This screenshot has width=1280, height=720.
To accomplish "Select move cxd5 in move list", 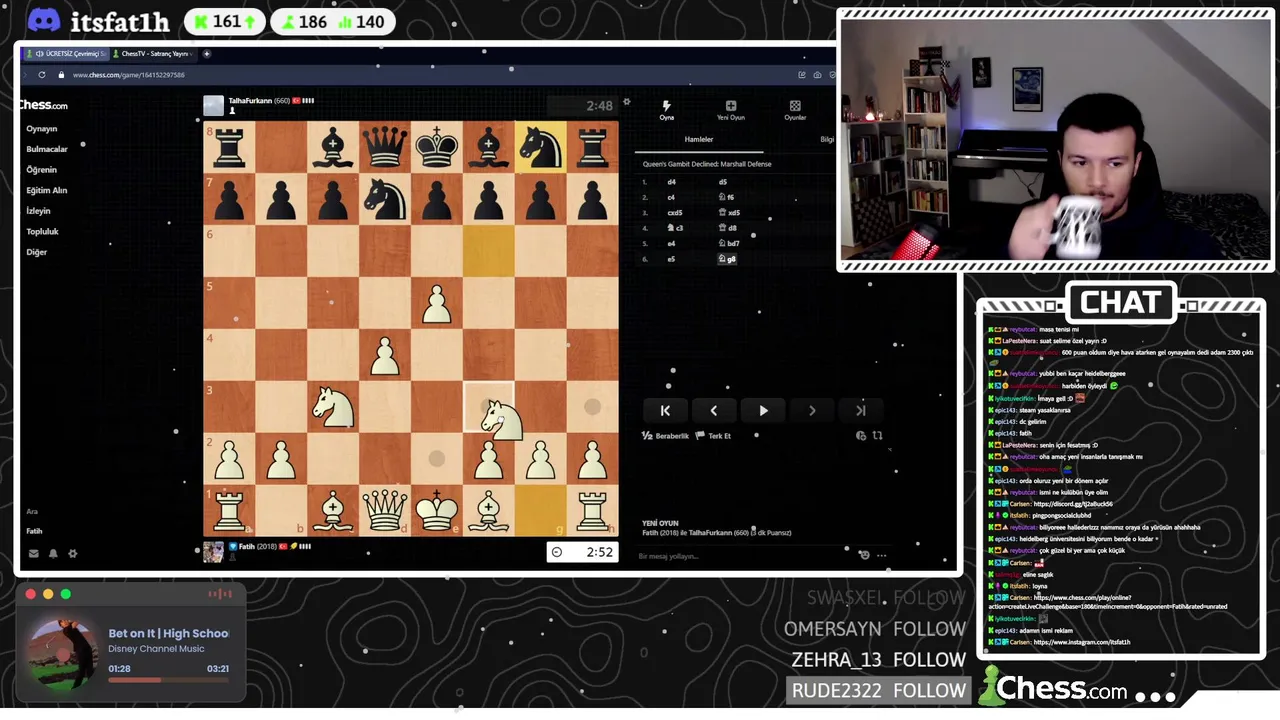I will pyautogui.click(x=675, y=213).
